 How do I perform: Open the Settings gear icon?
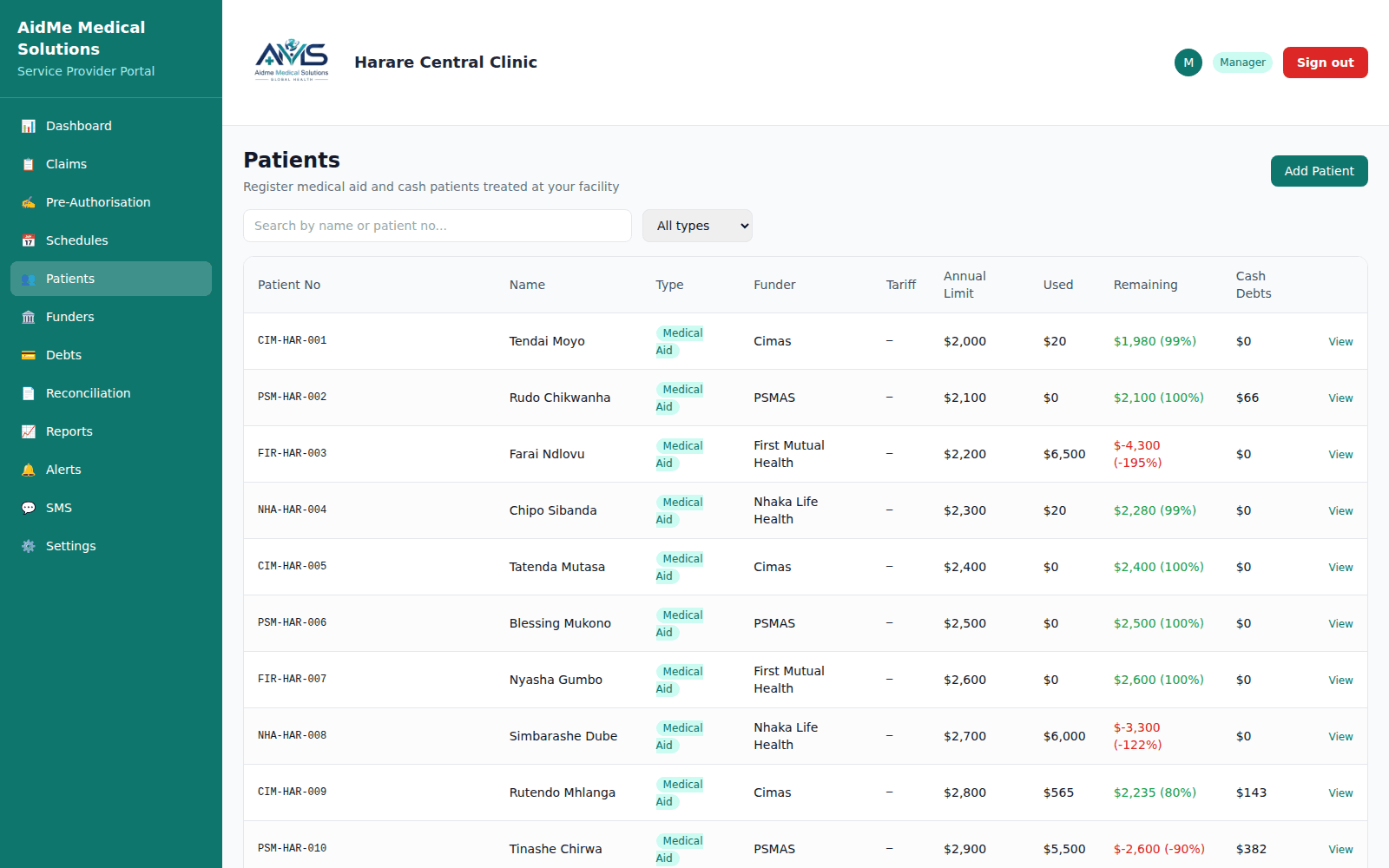(x=29, y=546)
